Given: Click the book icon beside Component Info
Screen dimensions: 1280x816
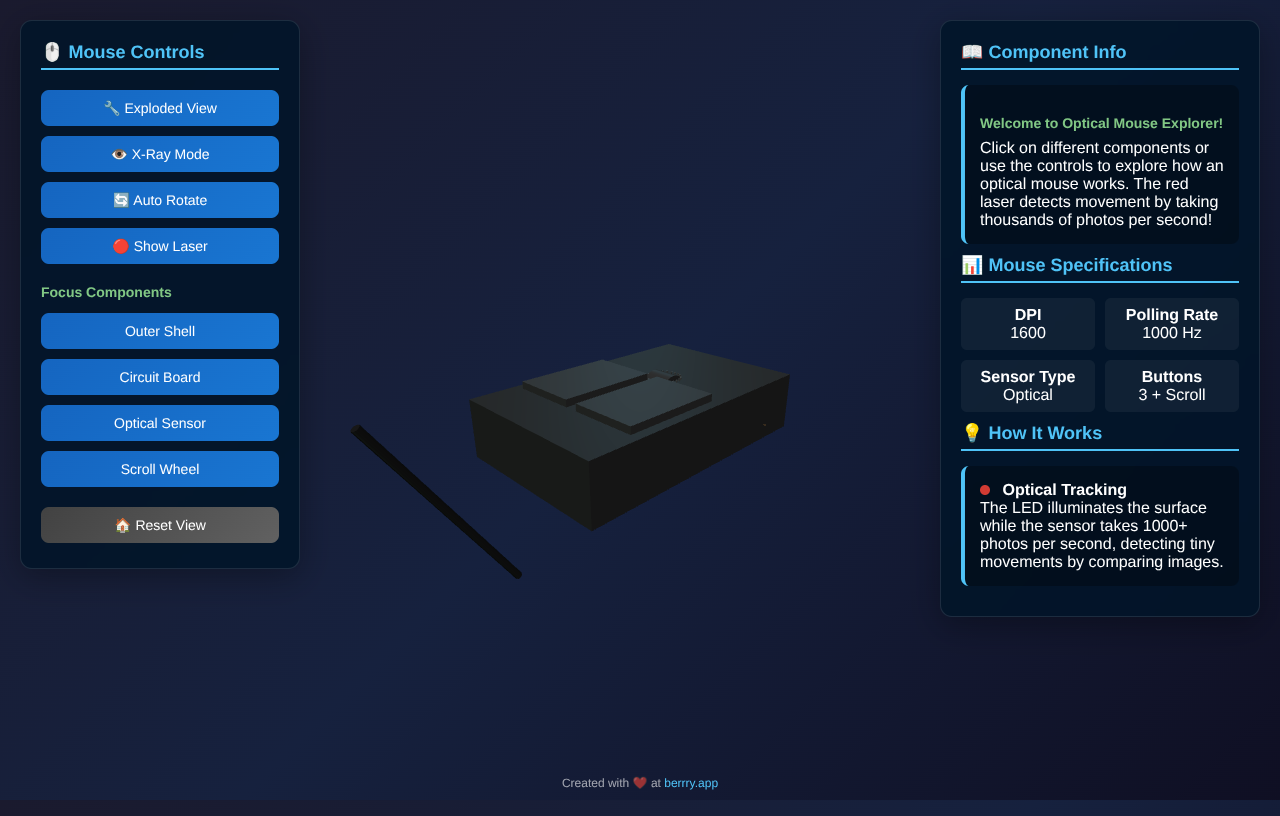Looking at the screenshot, I should click(971, 51).
